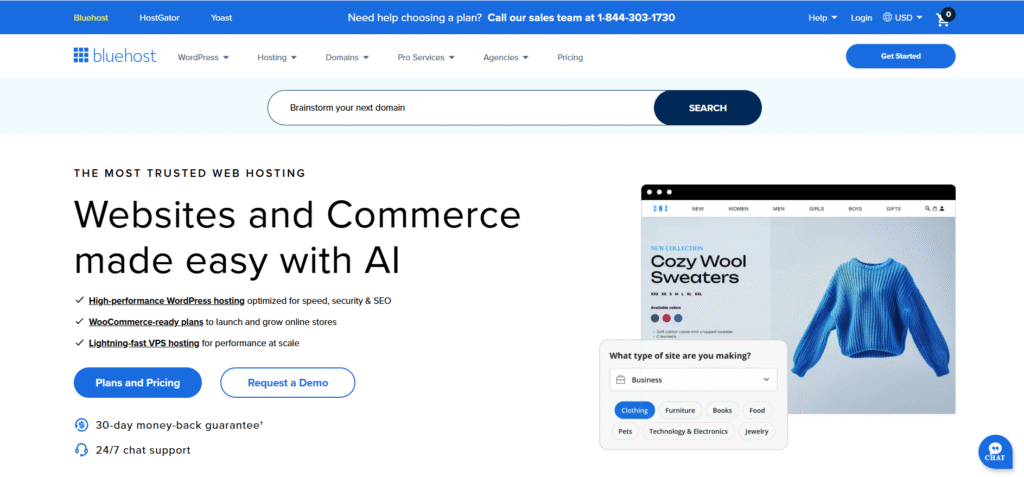Click the SEARCH button
This screenshot has width=1024, height=477.
tap(707, 108)
